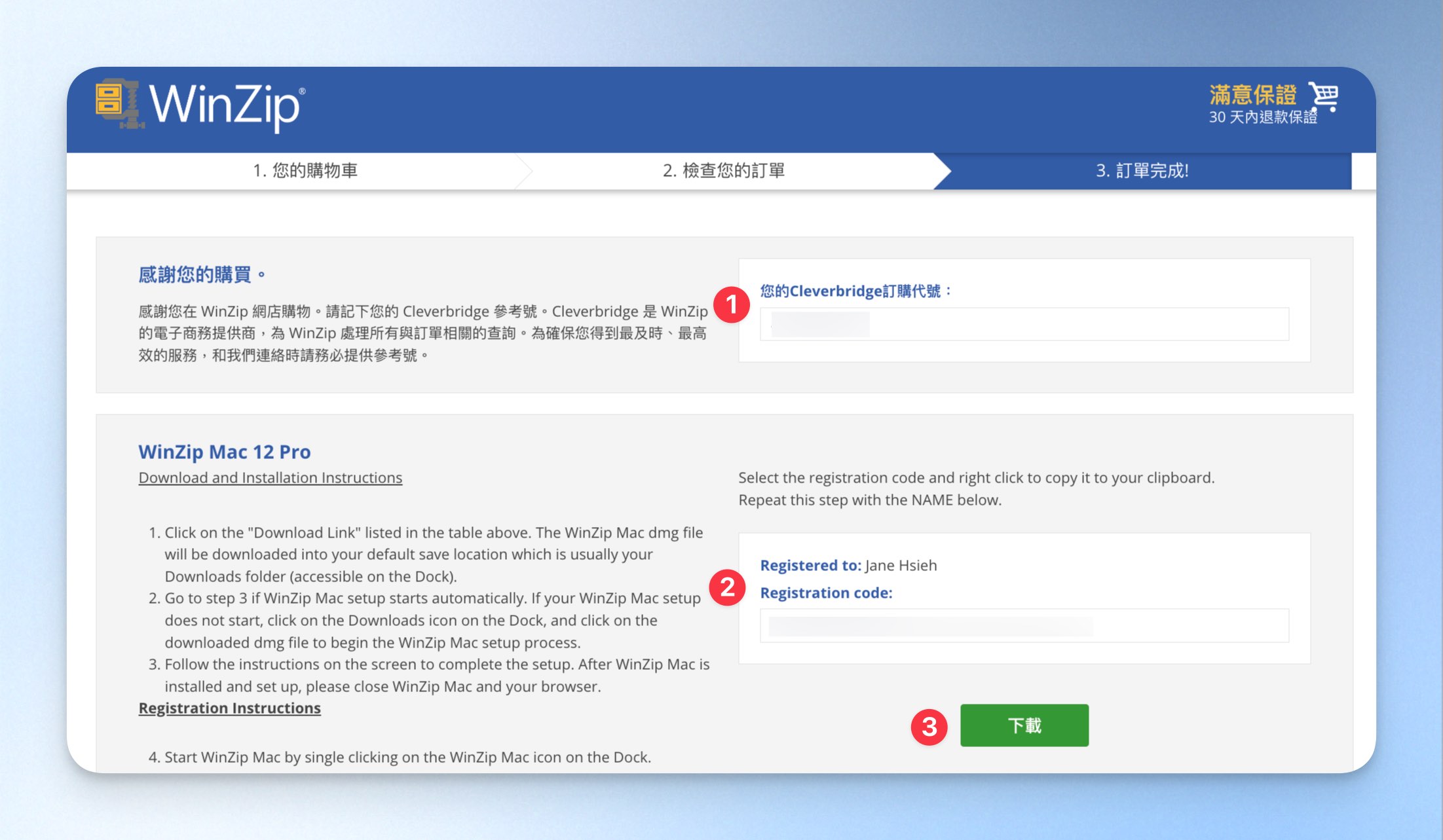Image resolution: width=1443 pixels, height=840 pixels.
Task: Open the shopping cart icon
Action: (1324, 98)
